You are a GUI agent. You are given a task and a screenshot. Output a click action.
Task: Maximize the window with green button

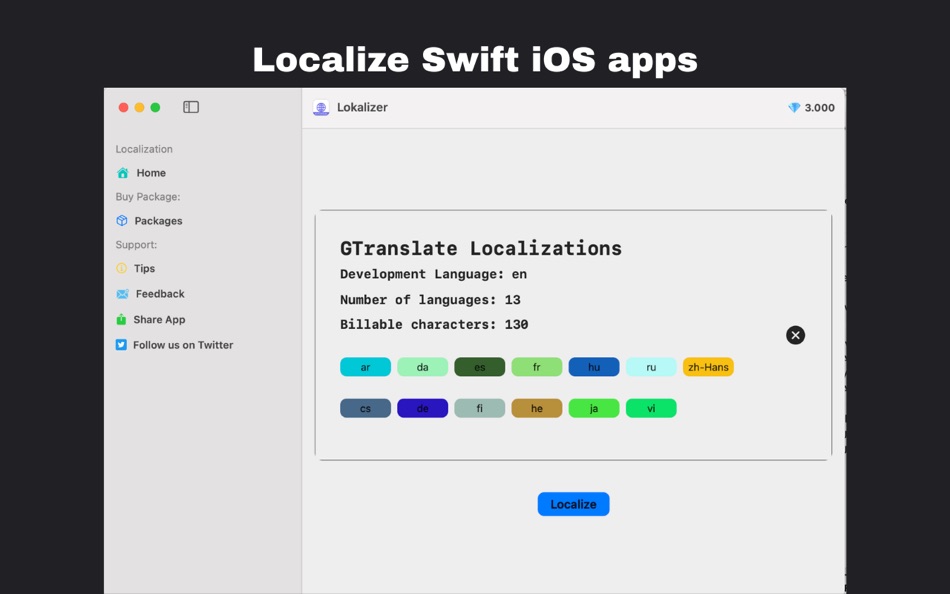155,107
